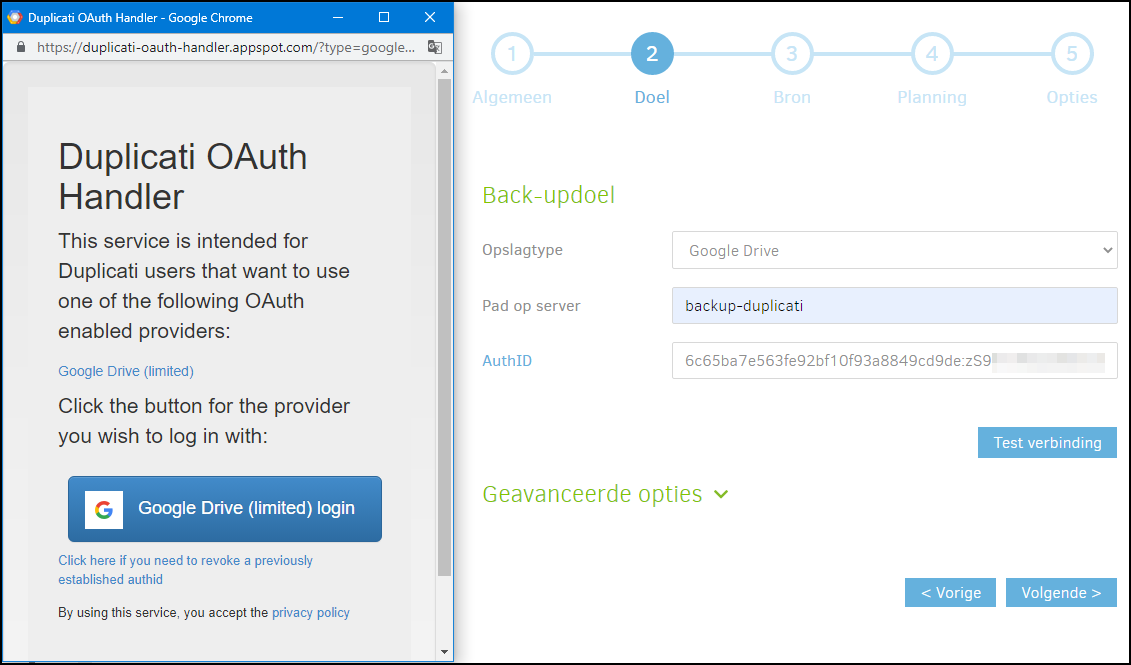Click the Geavanceerde opties heading
Viewport: 1131px width, 665px height.
pyautogui.click(x=592, y=494)
